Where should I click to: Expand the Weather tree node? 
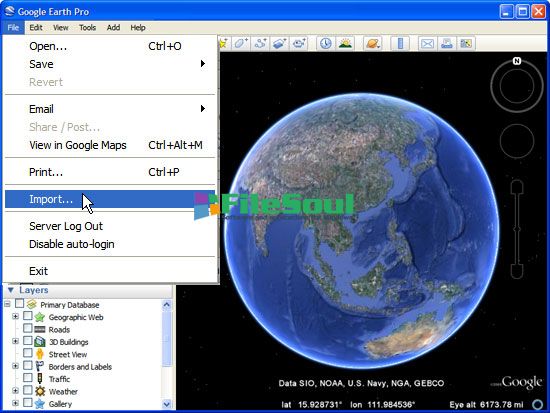15,391
